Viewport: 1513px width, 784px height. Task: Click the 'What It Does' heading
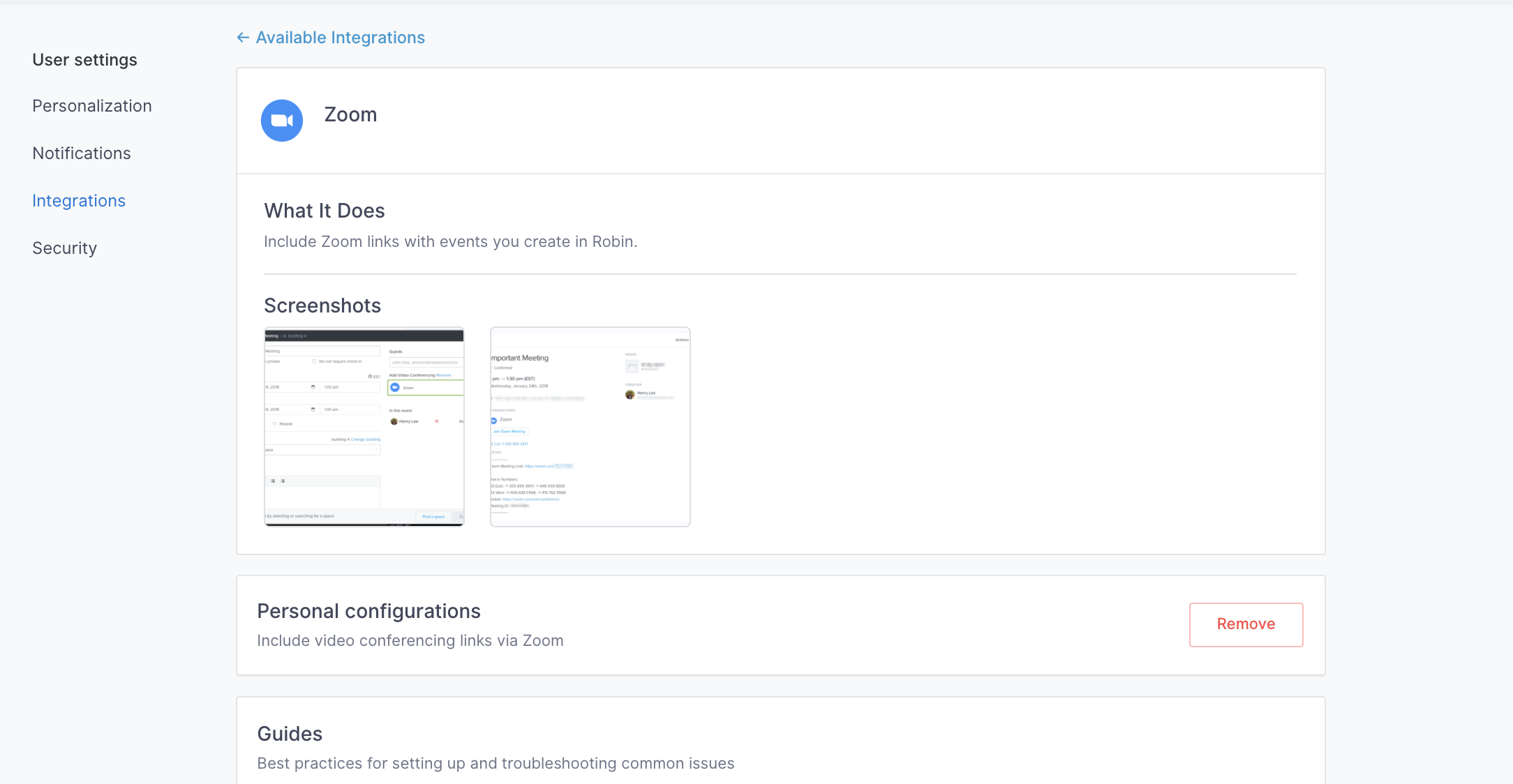click(x=325, y=211)
